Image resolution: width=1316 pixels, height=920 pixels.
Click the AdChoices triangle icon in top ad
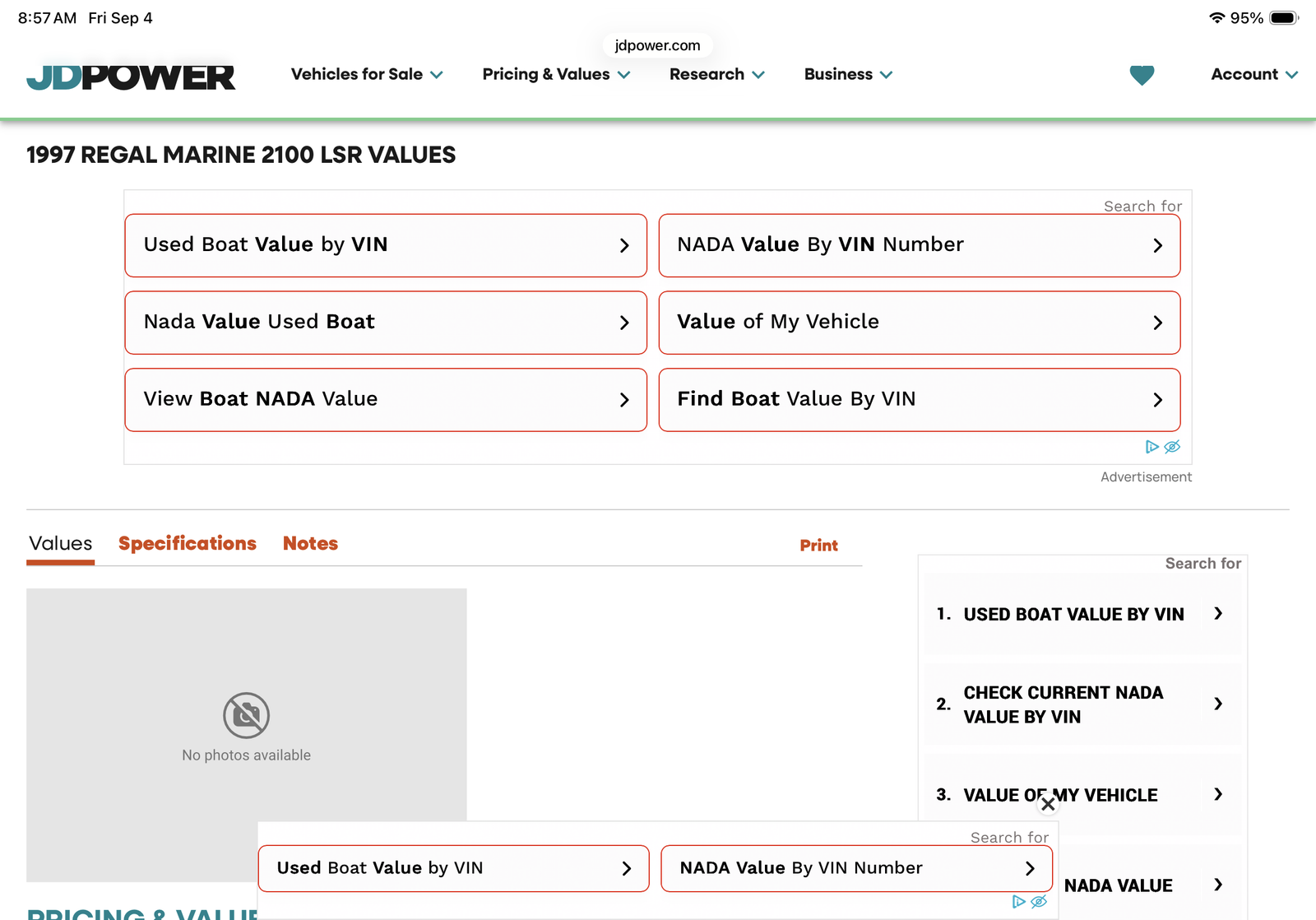1151,447
